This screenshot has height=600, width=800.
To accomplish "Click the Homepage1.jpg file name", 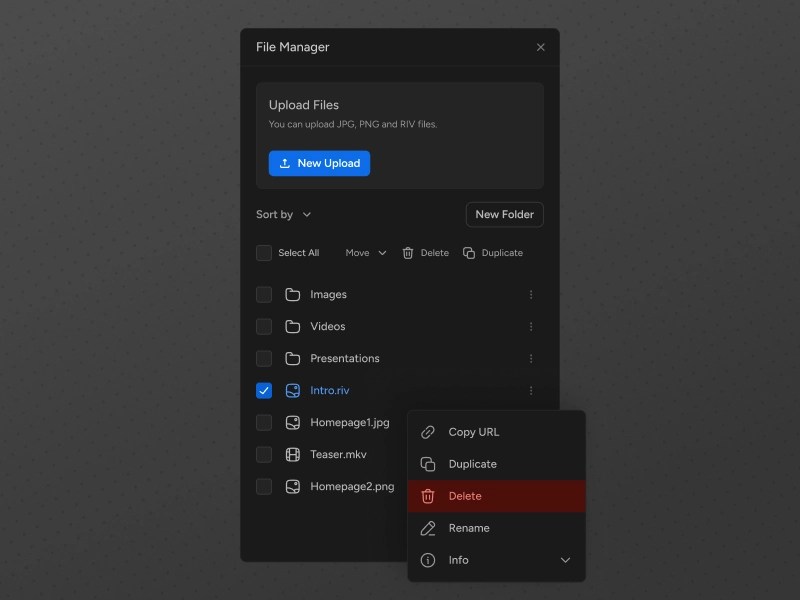I will pyautogui.click(x=350, y=423).
